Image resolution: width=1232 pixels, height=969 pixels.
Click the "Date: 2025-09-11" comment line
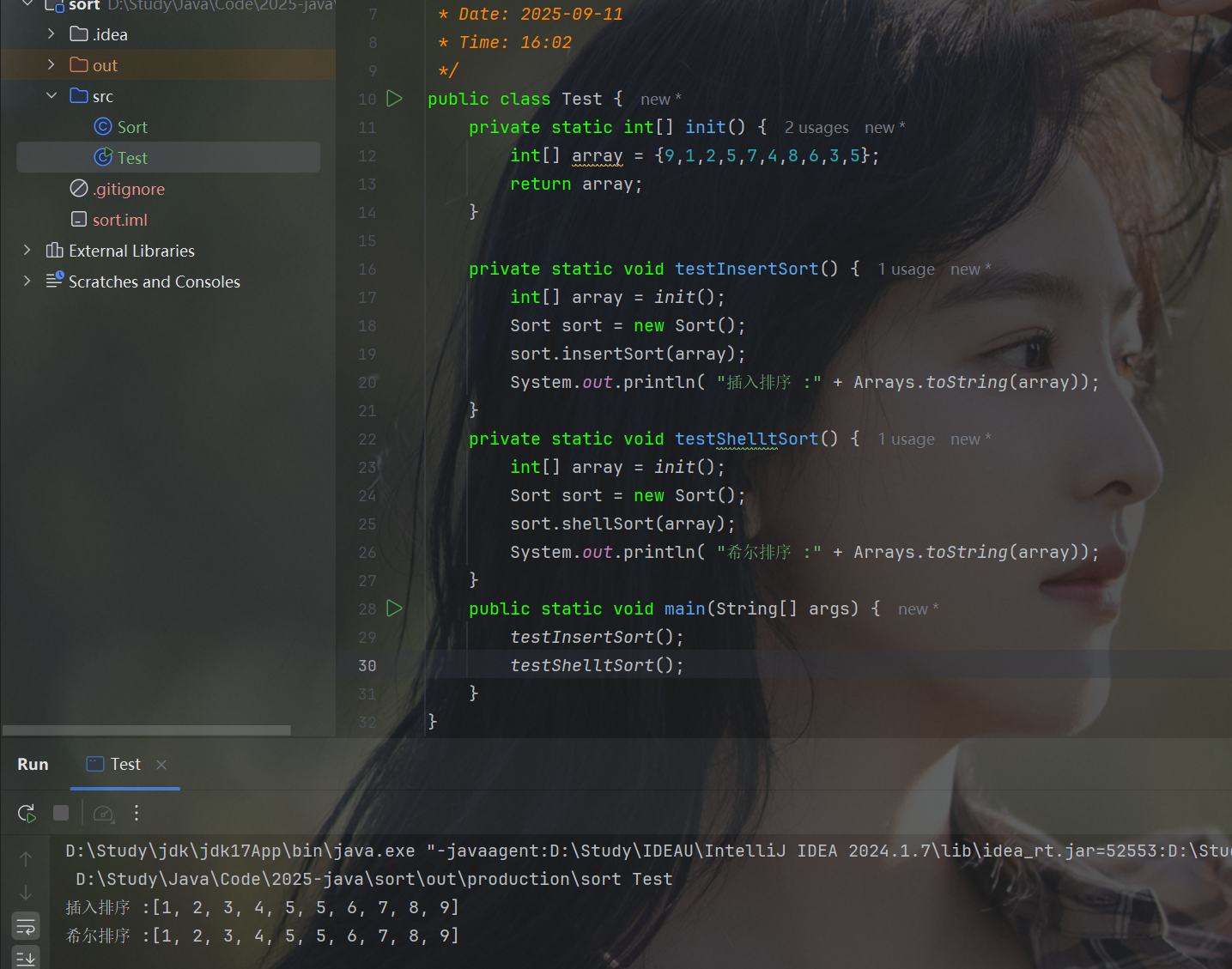(531, 15)
